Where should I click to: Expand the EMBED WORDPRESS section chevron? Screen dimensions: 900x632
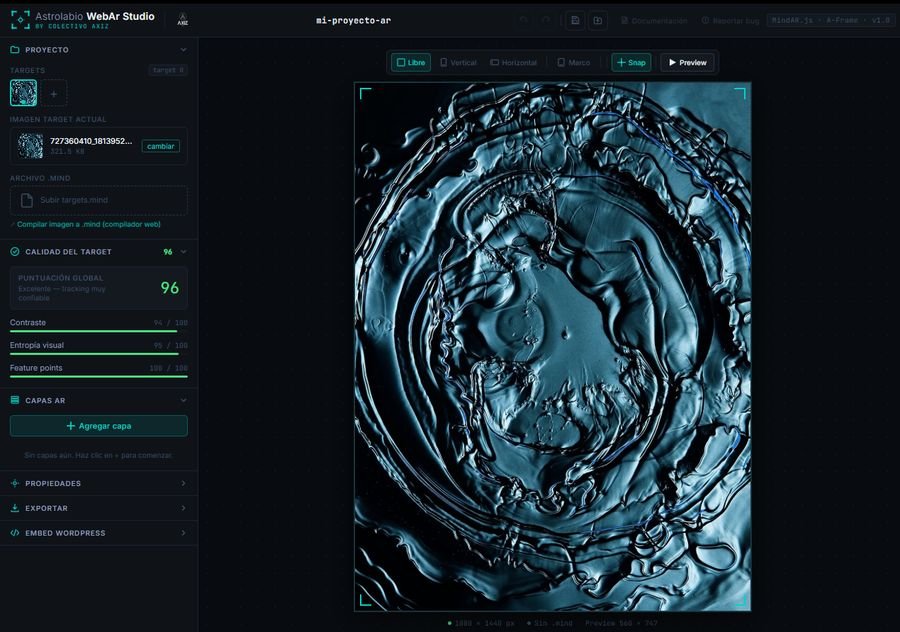tap(183, 533)
